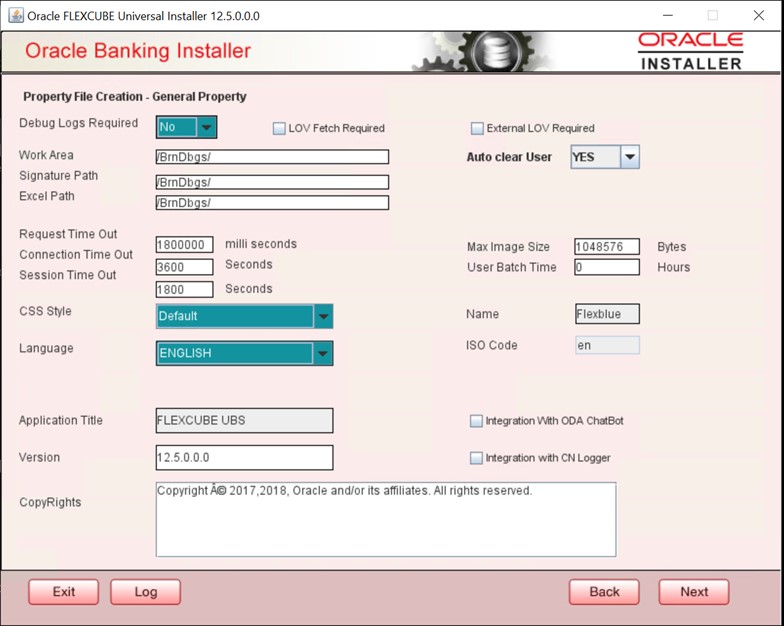This screenshot has width=784, height=626.
Task: Click the Hours unit label
Action: point(674,267)
